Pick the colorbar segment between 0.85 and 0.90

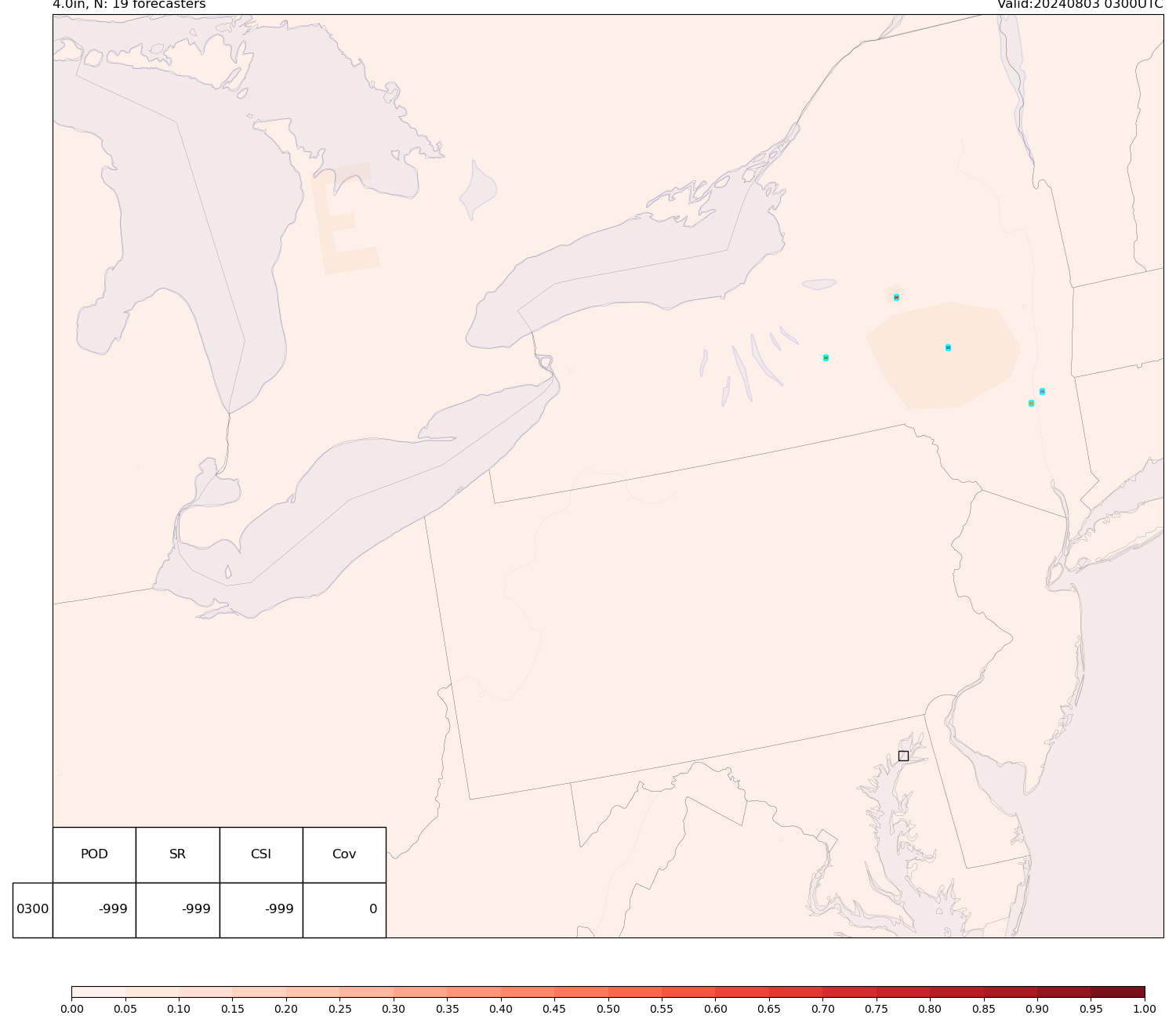pyautogui.click(x=1011, y=992)
